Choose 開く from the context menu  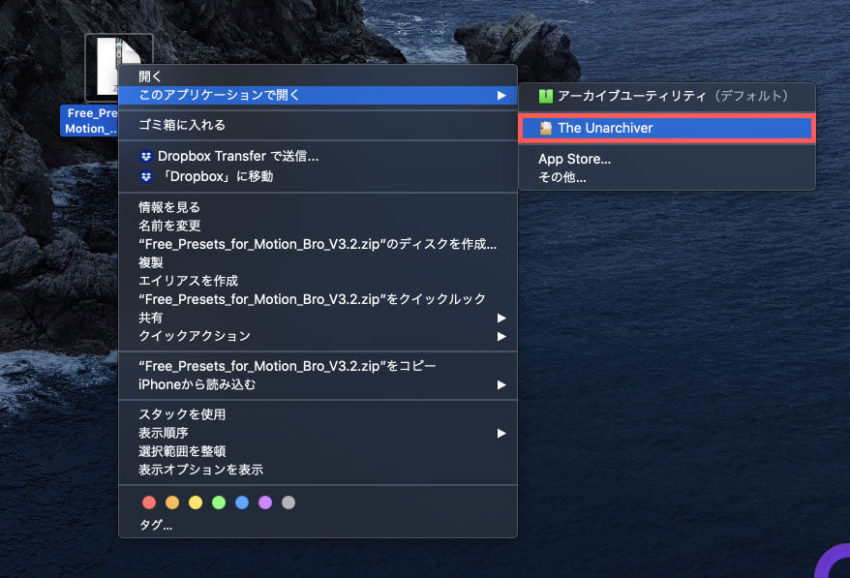pos(318,76)
